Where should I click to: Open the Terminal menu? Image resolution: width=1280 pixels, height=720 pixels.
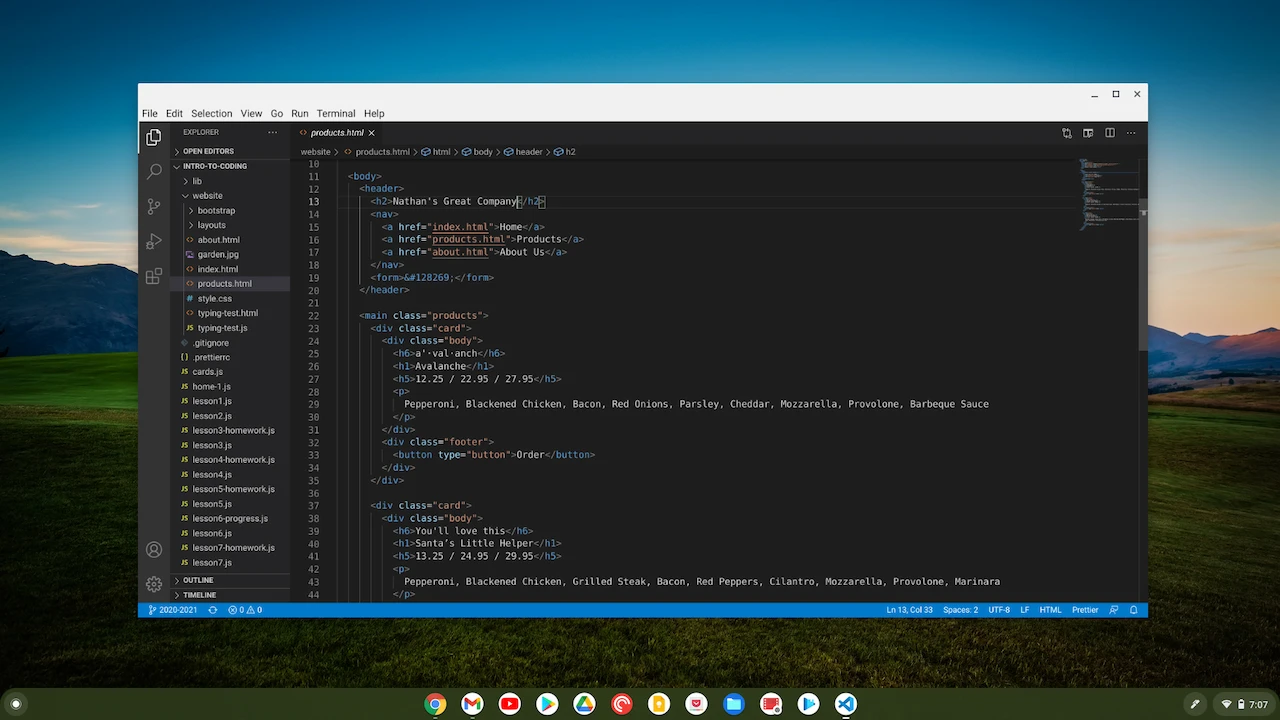336,114
